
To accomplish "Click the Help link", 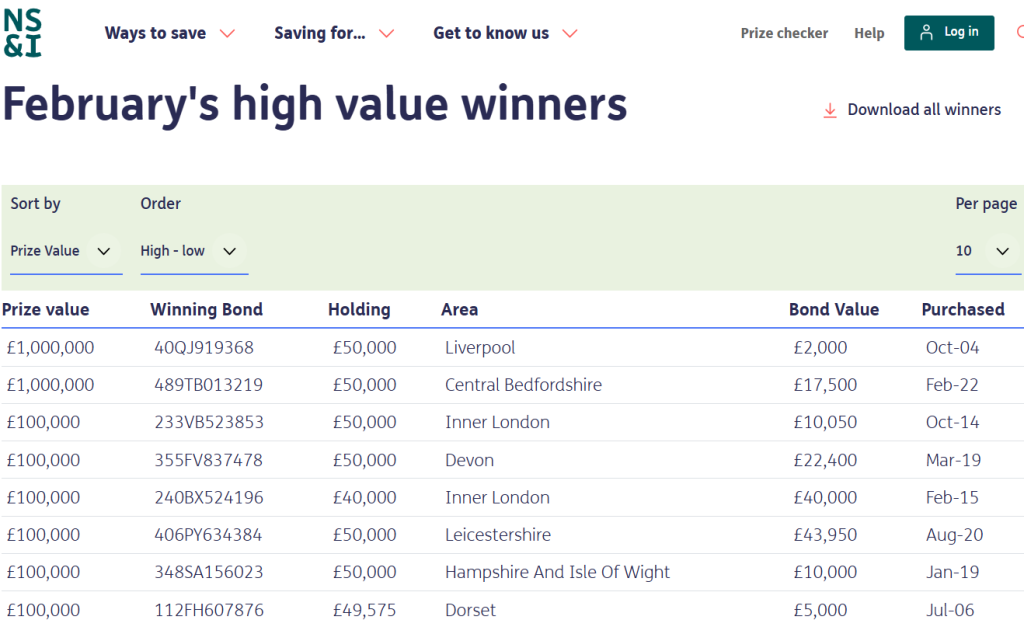I will pos(869,33).
